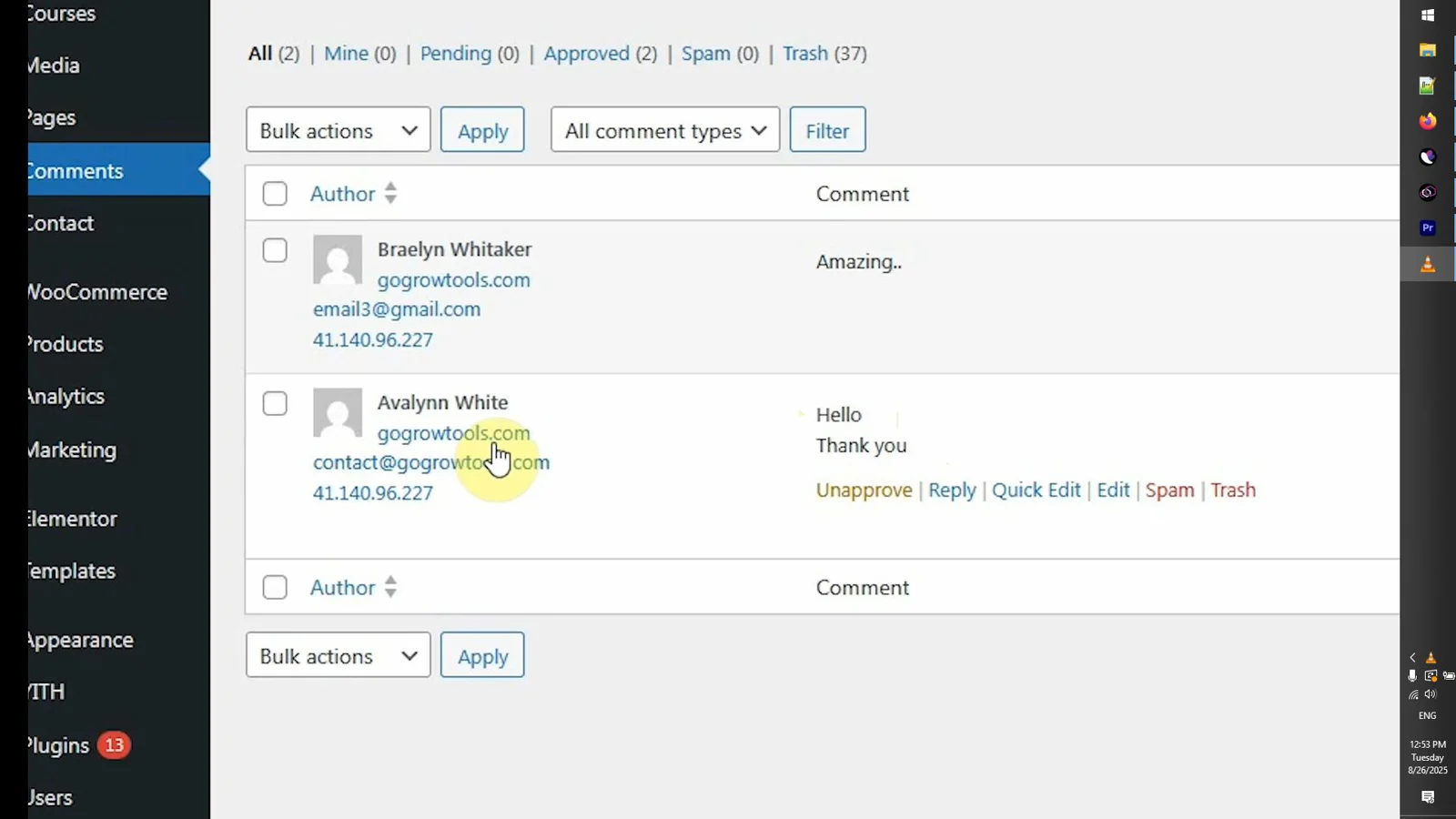The image size is (1456, 819).
Task: Open the Windows notification center
Action: tap(1428, 797)
